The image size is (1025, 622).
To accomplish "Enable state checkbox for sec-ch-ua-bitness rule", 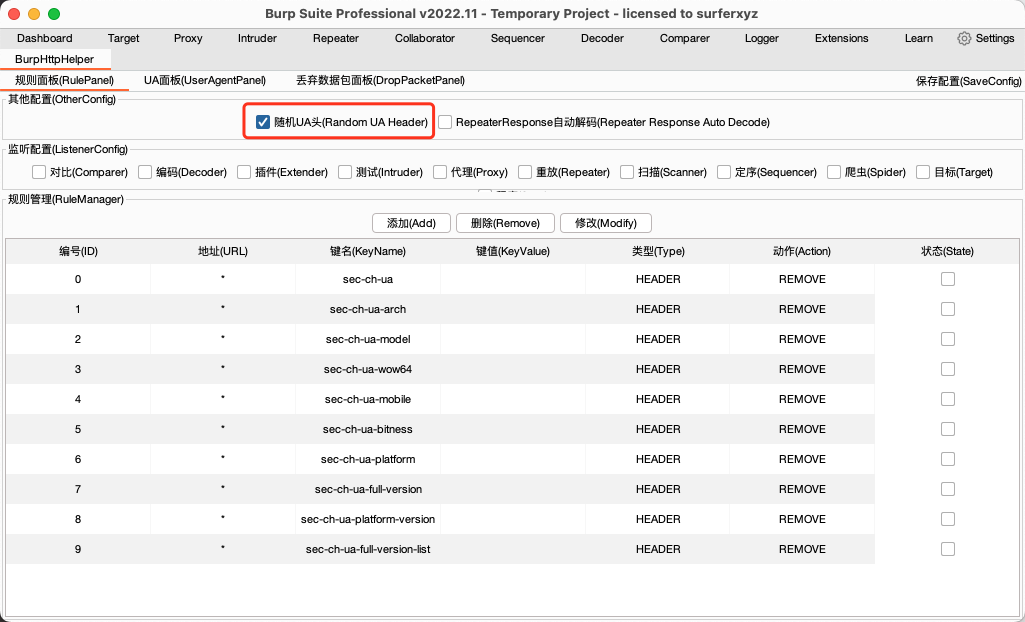I will pyautogui.click(x=948, y=429).
